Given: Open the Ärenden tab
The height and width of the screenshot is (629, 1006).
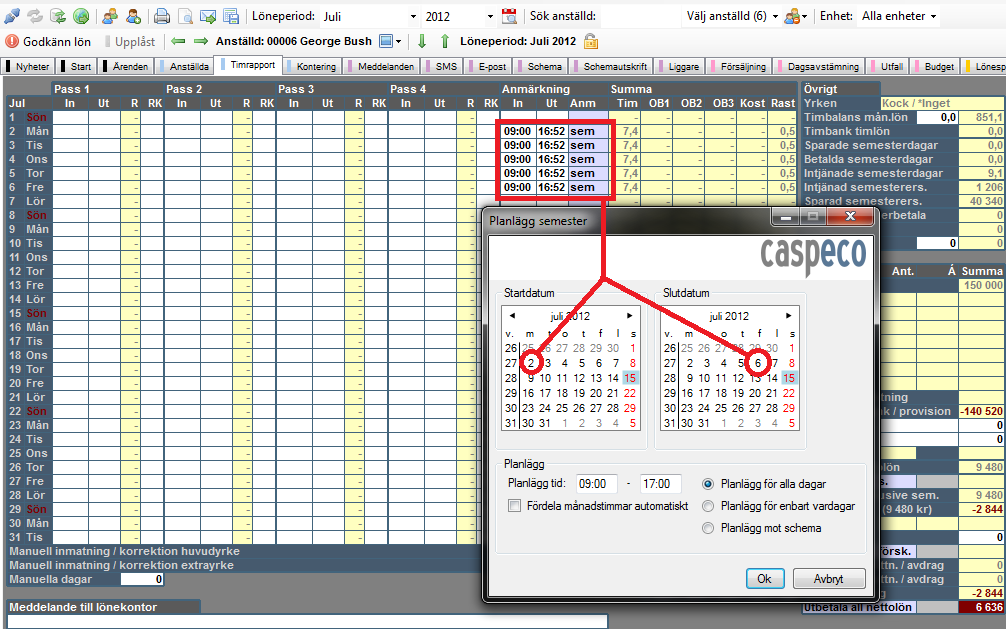Looking at the screenshot, I should [x=126, y=66].
